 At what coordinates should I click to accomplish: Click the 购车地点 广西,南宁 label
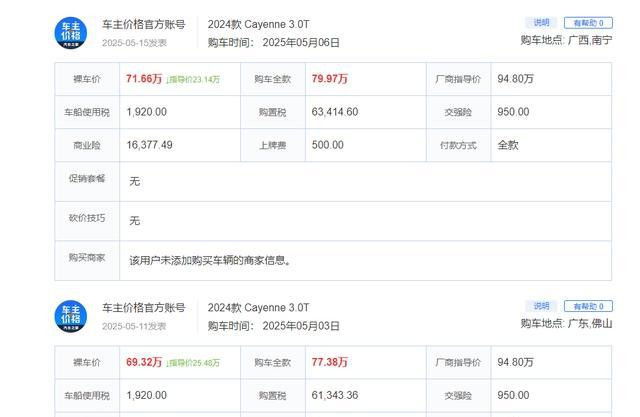pyautogui.click(x=567, y=40)
